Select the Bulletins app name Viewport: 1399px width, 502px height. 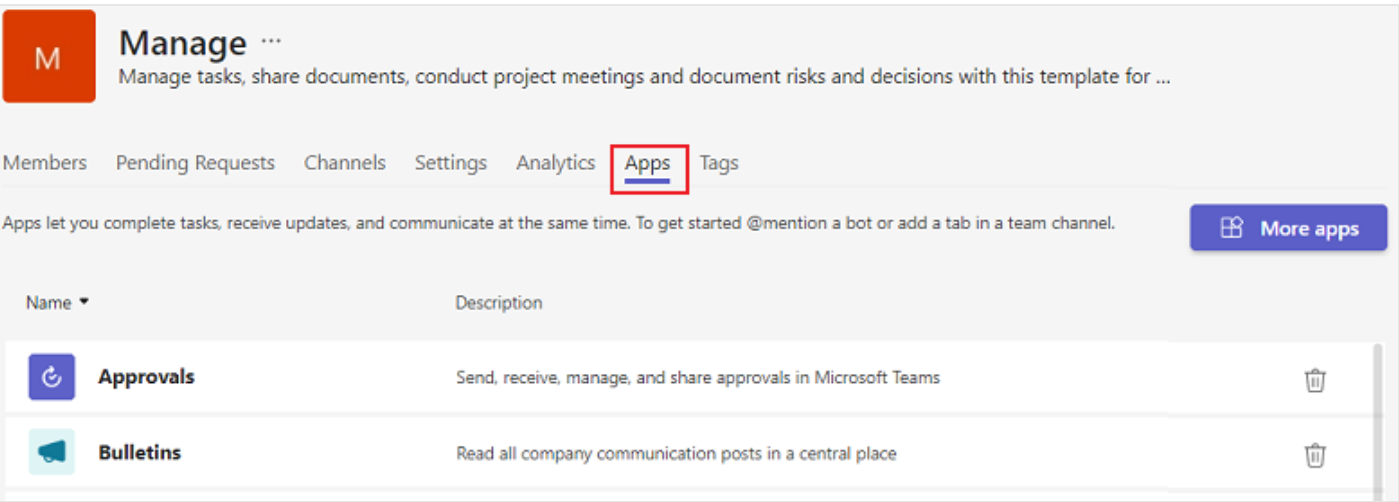click(139, 452)
